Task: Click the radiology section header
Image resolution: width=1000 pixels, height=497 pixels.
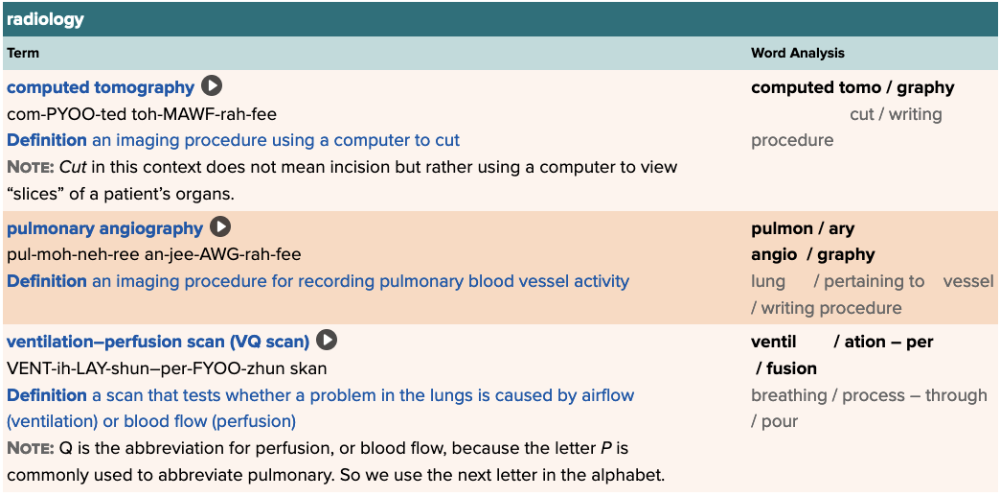Action: (46, 19)
